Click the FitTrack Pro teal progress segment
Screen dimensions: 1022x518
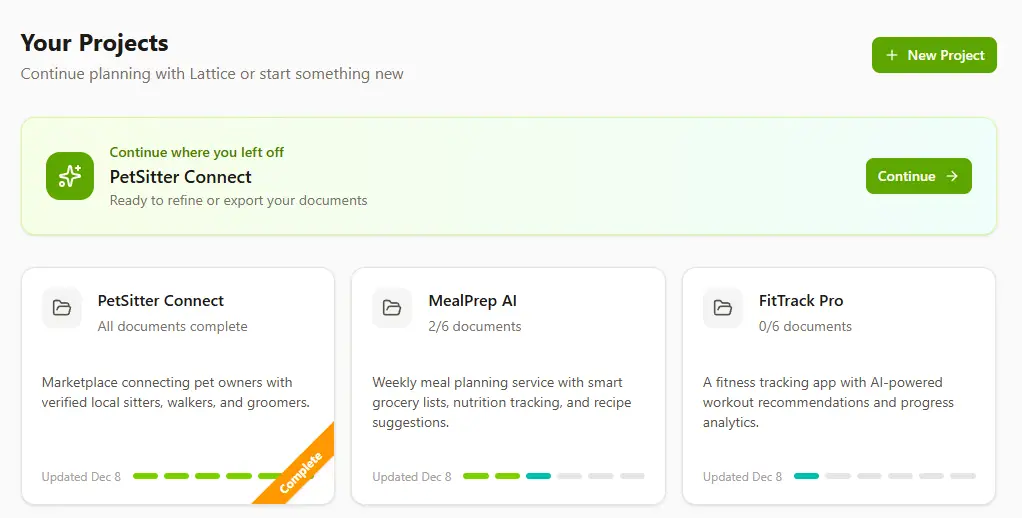pyautogui.click(x=806, y=476)
